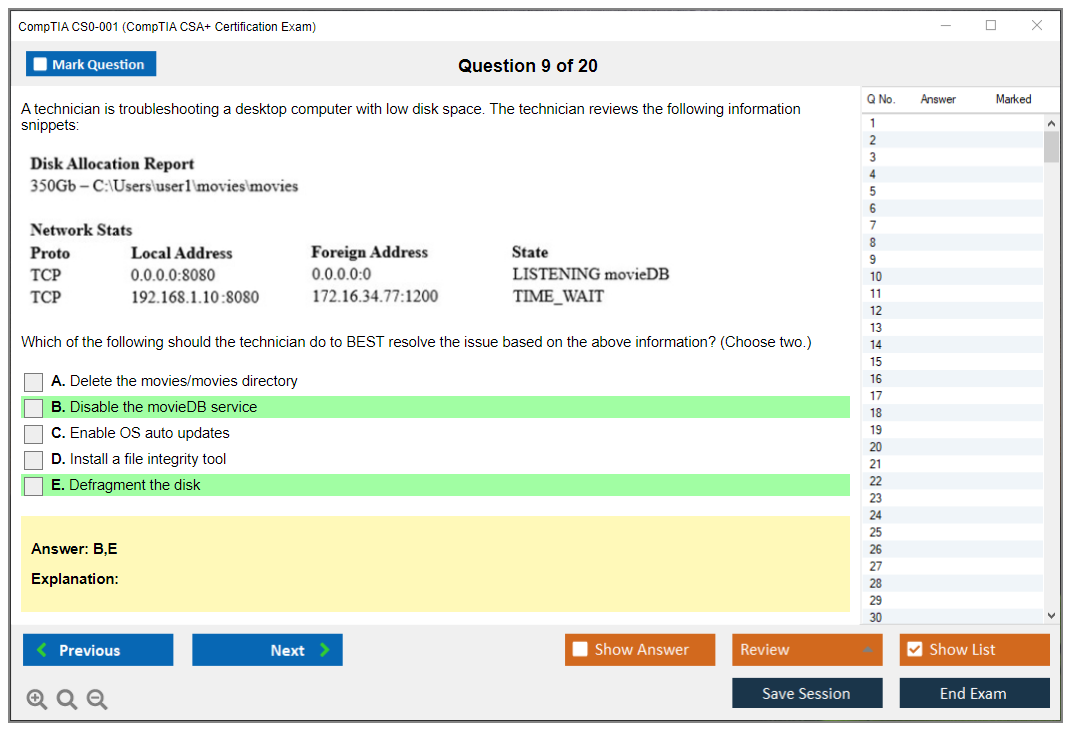Enable the Show Answer option
Viewport: 1075px width, 735px height.
tap(581, 650)
